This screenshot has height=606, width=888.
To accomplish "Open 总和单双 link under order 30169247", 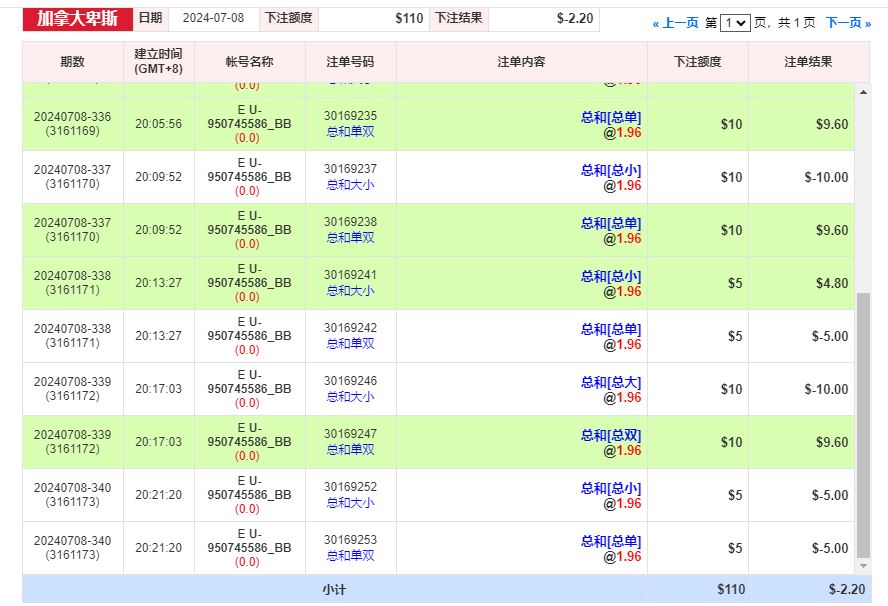I will pyautogui.click(x=350, y=450).
